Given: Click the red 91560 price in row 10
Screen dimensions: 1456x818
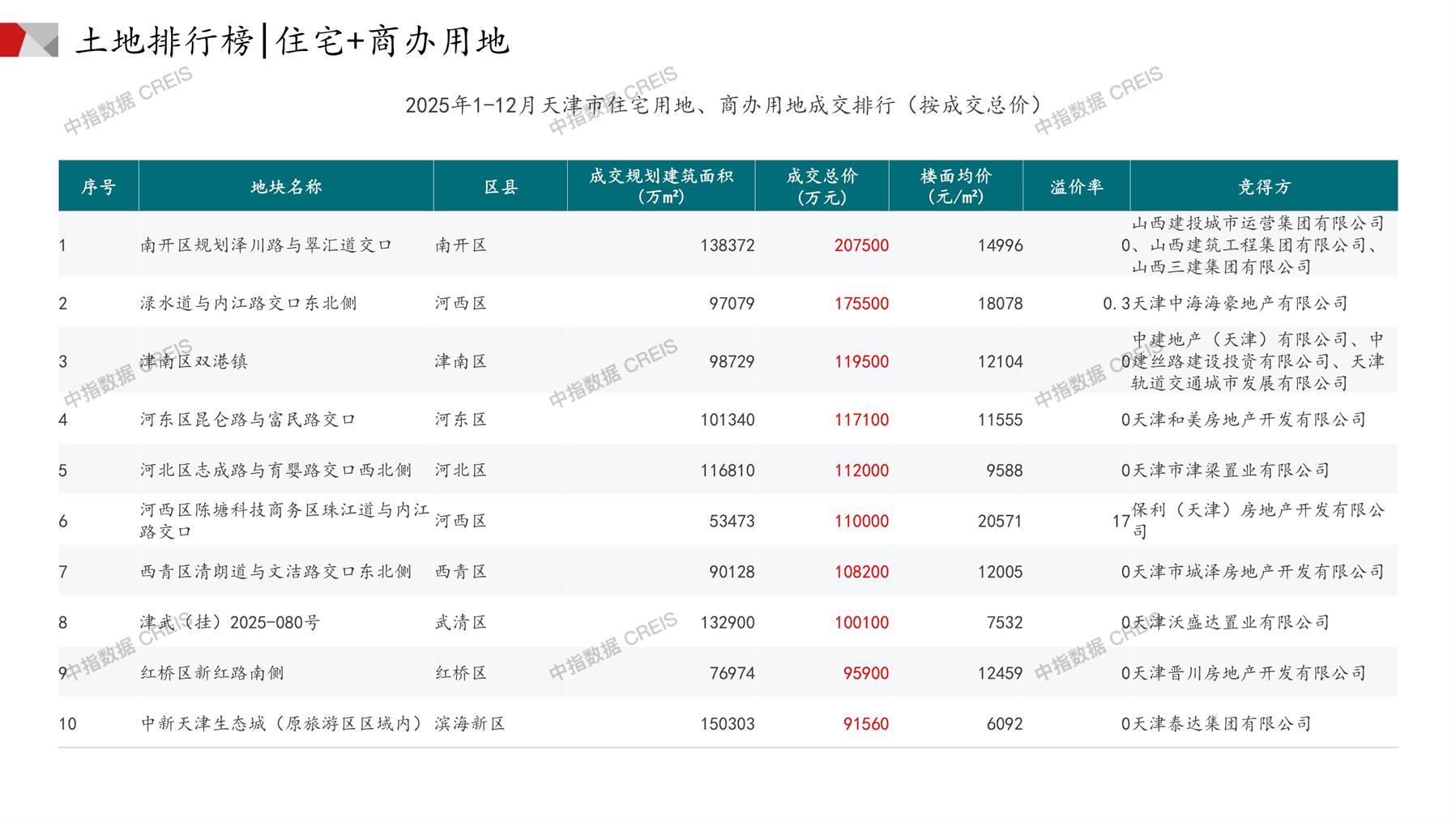Looking at the screenshot, I should 865,724.
